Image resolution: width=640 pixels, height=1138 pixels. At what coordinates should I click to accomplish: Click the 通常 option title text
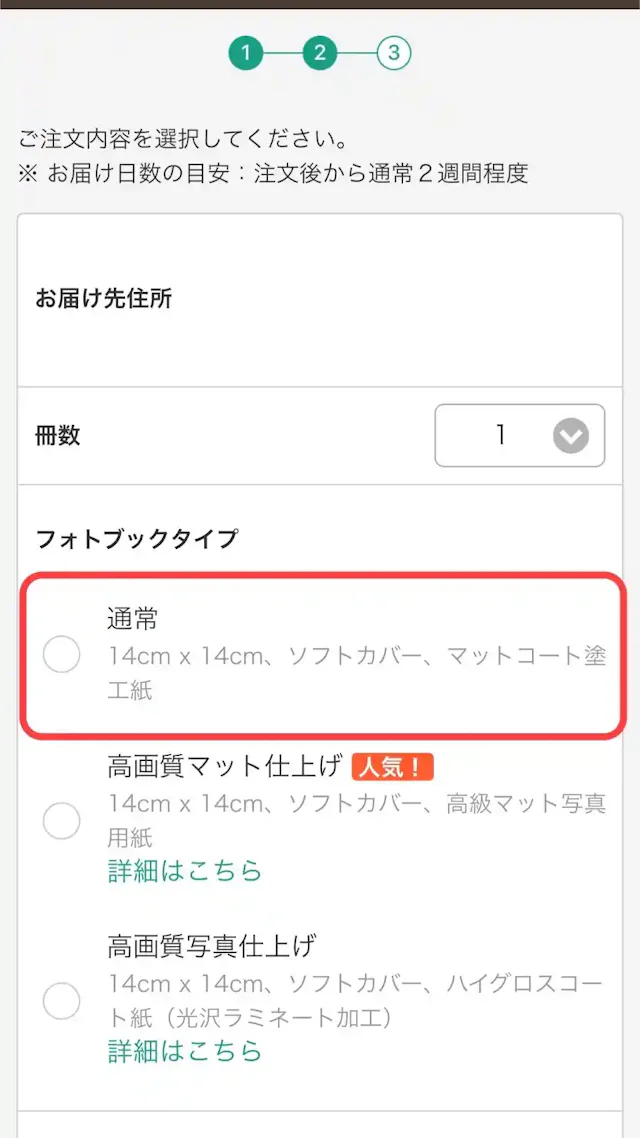point(133,619)
